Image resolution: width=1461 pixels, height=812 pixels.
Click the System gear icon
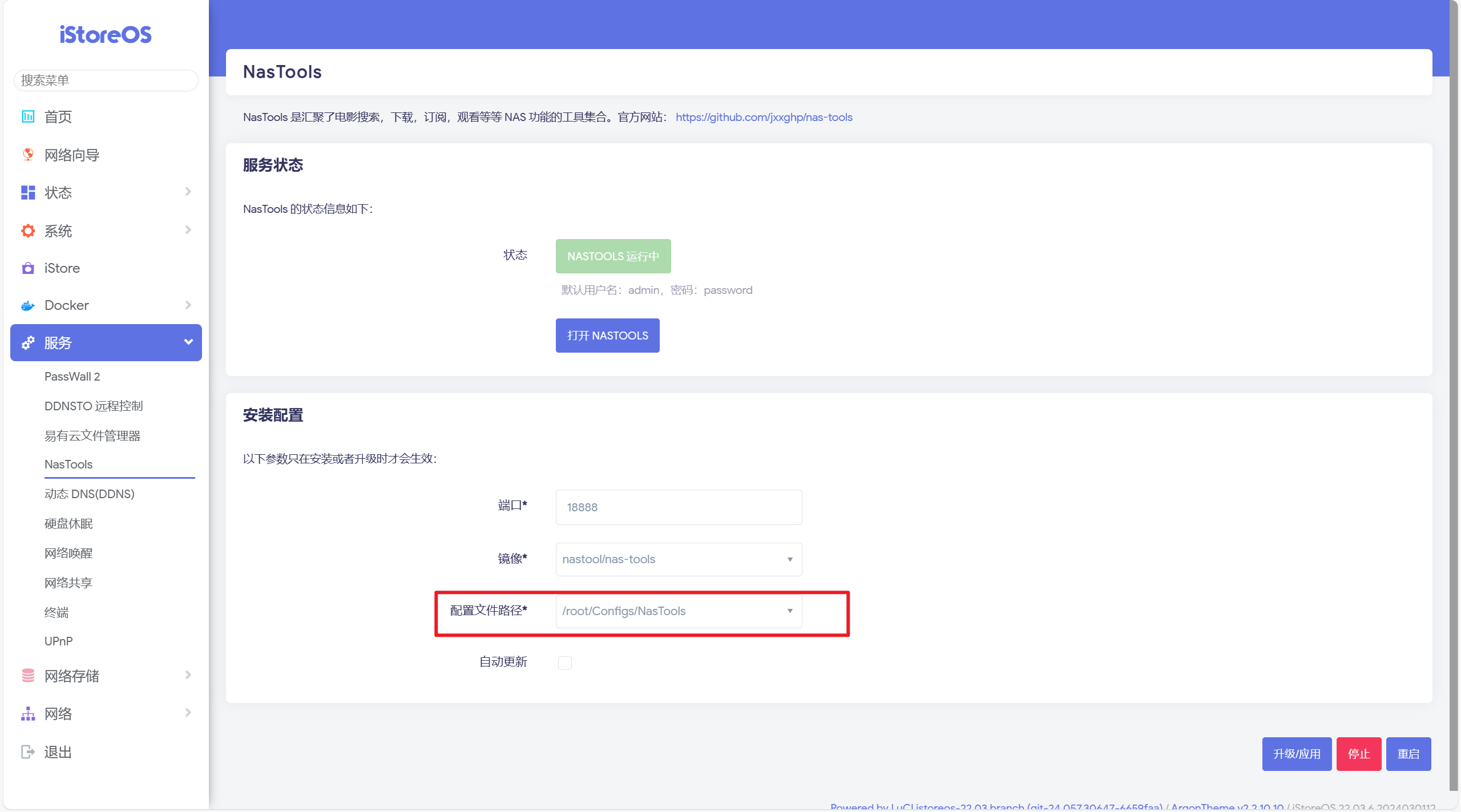27,231
